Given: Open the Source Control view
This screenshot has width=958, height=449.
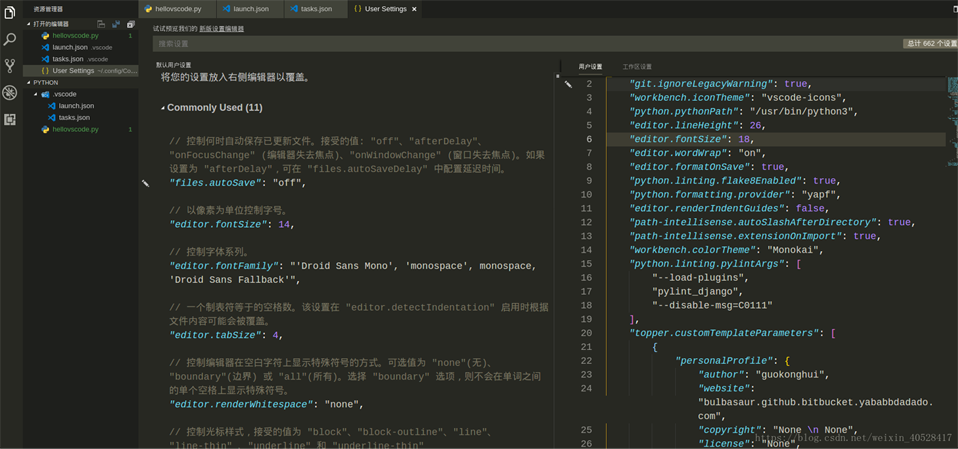Looking at the screenshot, I should pyautogui.click(x=10, y=66).
